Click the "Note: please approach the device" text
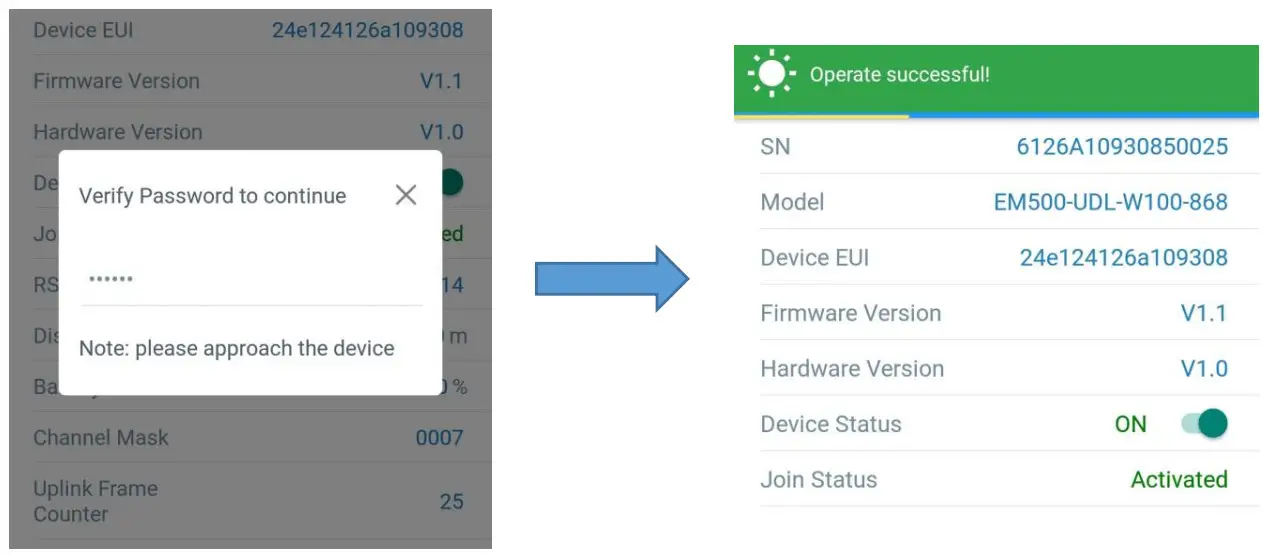The height and width of the screenshot is (555, 1263). (x=236, y=349)
